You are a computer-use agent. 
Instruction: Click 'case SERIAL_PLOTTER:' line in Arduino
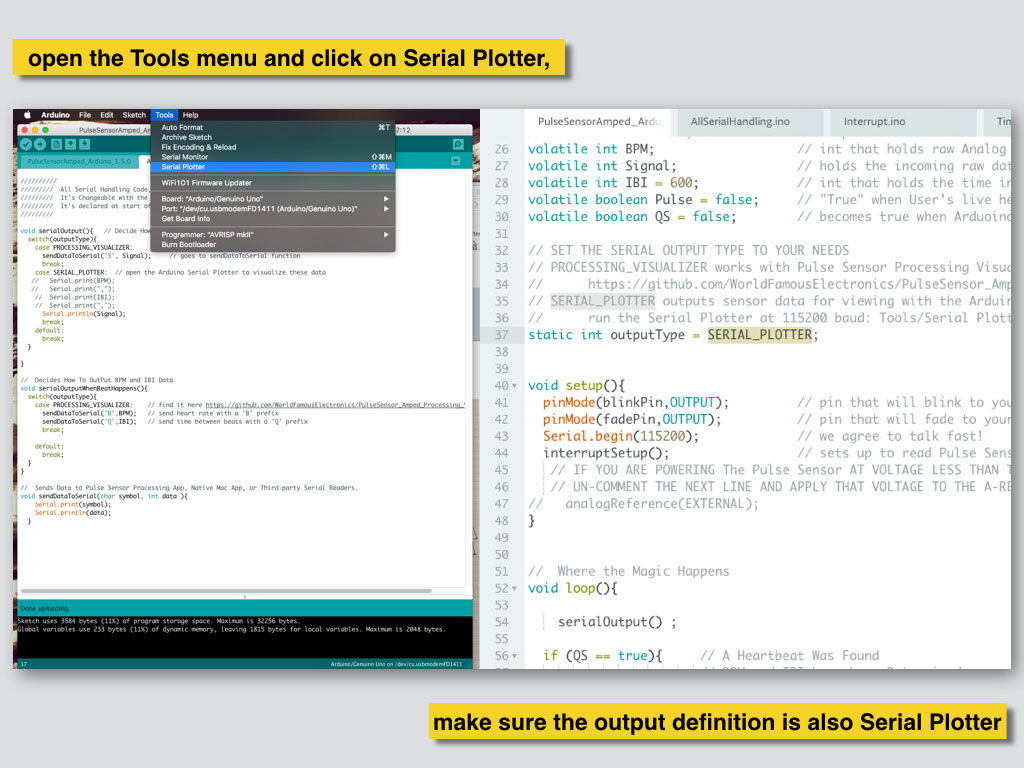[x=71, y=272]
